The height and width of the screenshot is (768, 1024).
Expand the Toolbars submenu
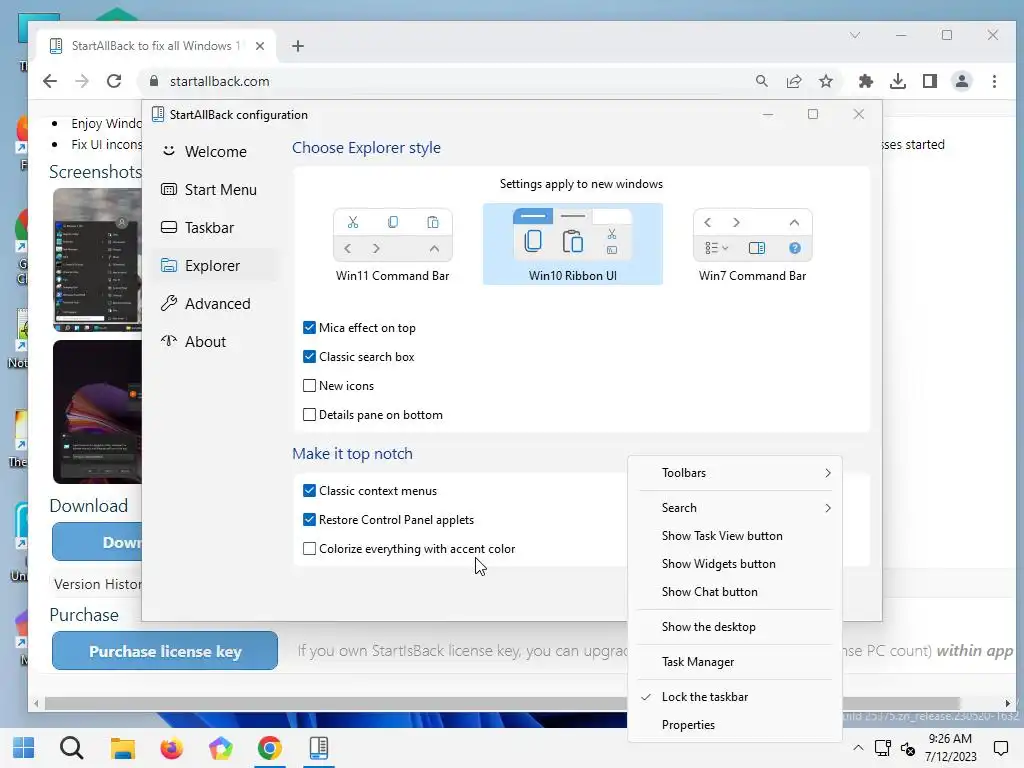point(735,473)
